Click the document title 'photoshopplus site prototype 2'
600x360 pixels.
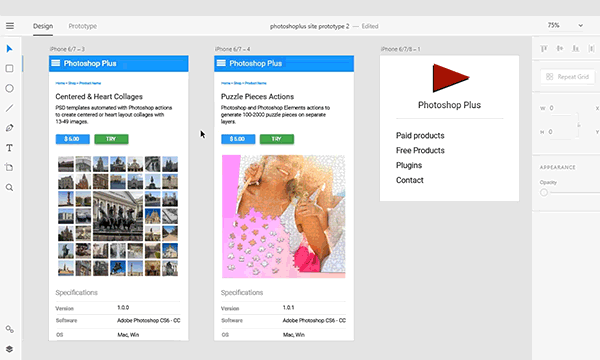(310, 26)
